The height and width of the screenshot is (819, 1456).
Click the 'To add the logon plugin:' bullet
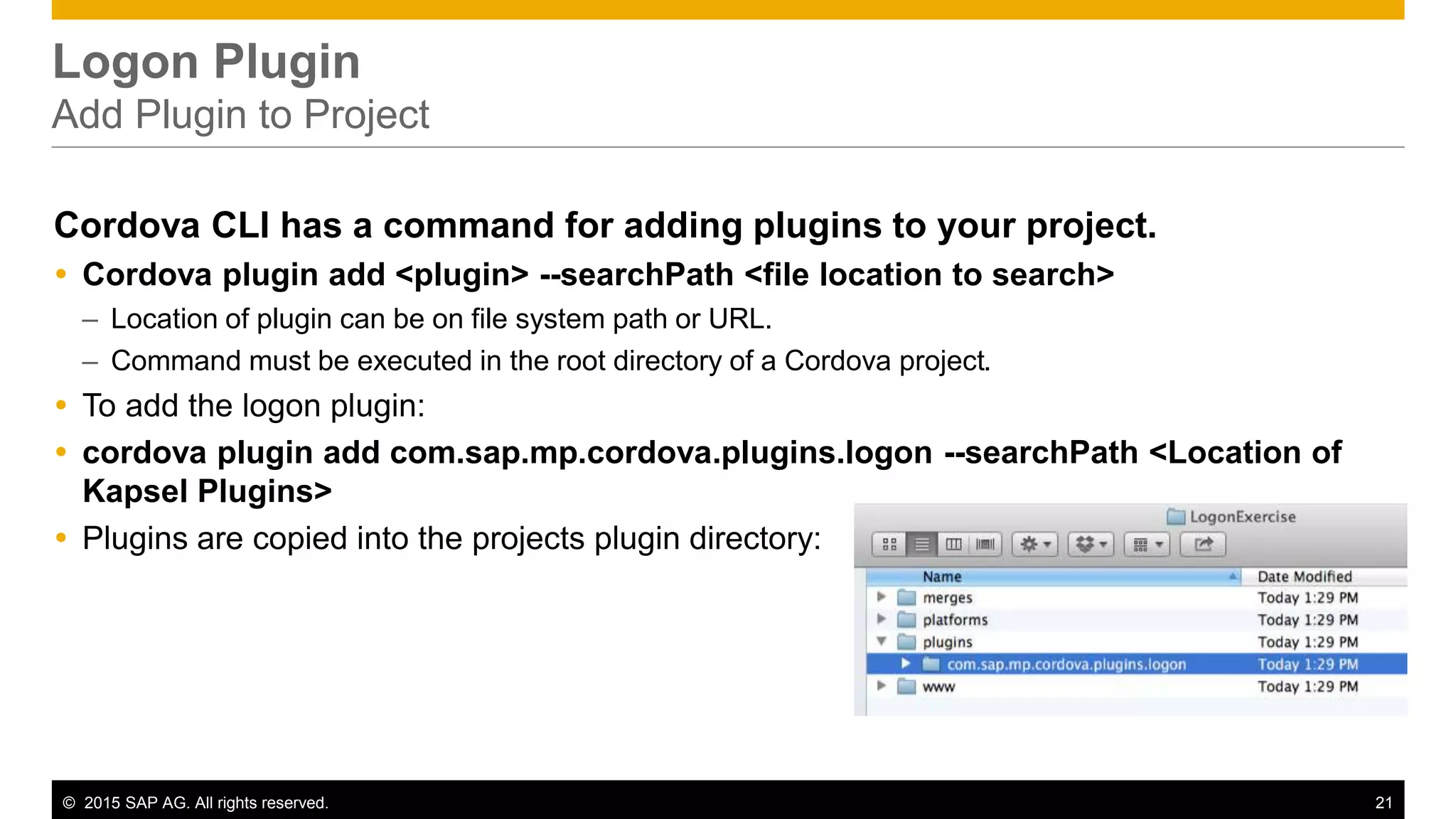point(254,406)
